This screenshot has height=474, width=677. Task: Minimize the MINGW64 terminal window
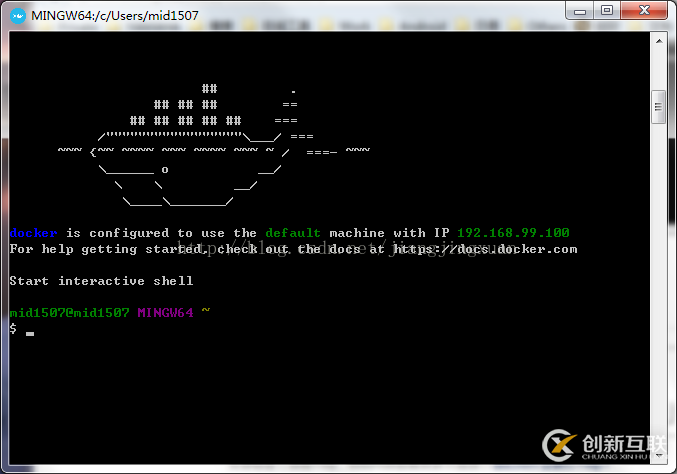pyautogui.click(x=580, y=11)
